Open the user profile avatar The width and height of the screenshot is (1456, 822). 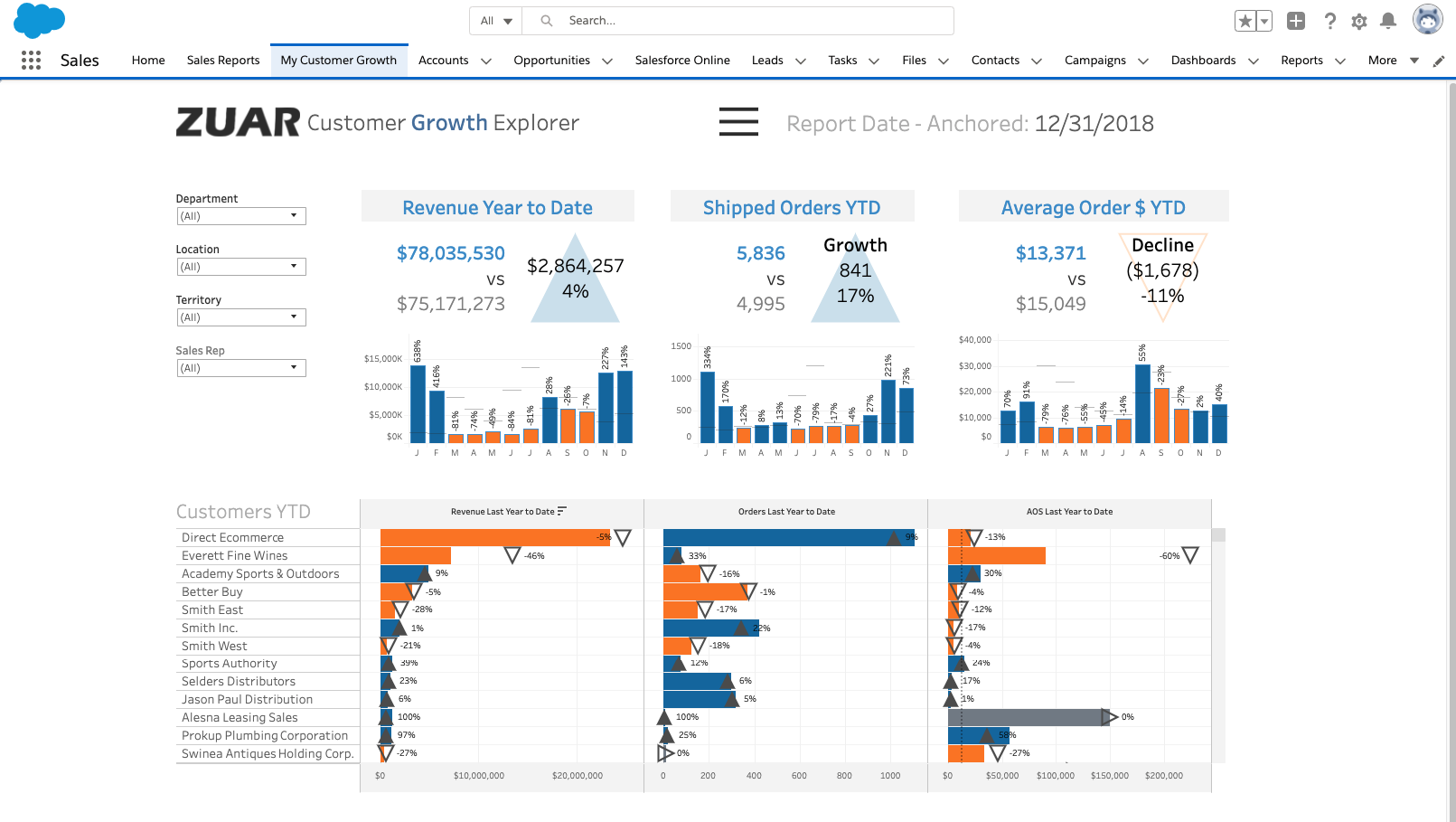pos(1428,19)
